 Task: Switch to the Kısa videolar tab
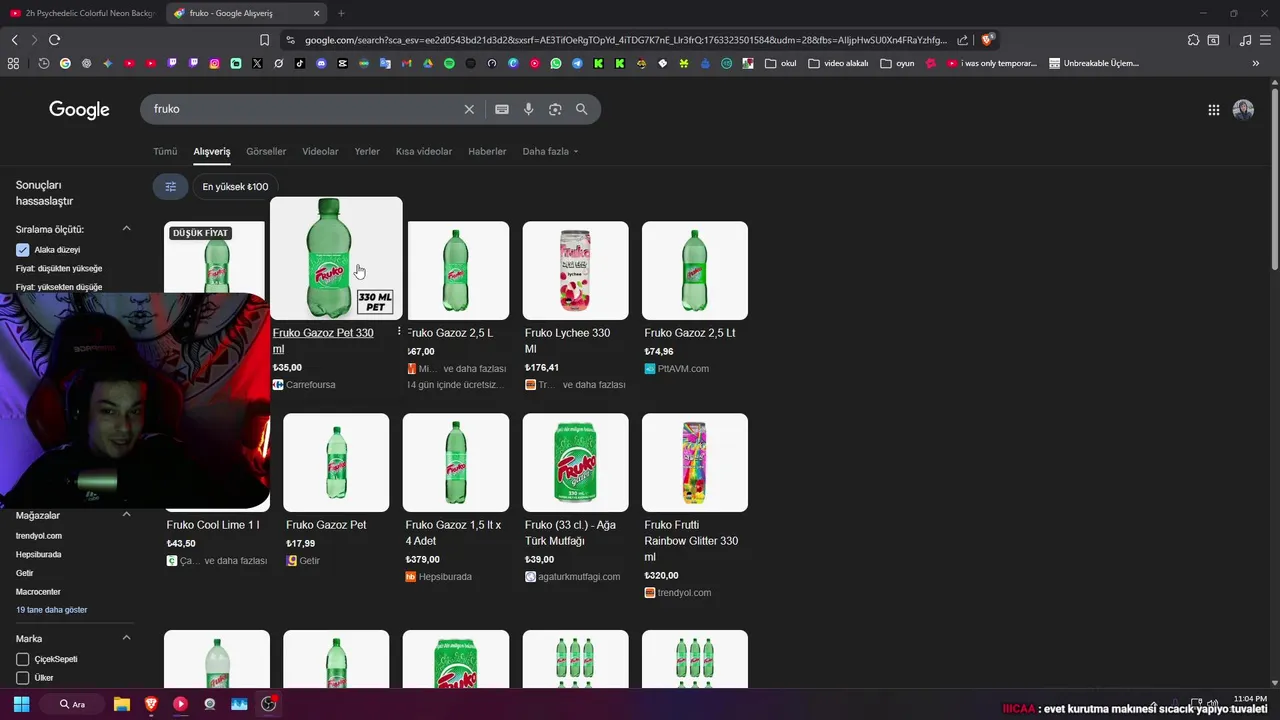click(424, 152)
